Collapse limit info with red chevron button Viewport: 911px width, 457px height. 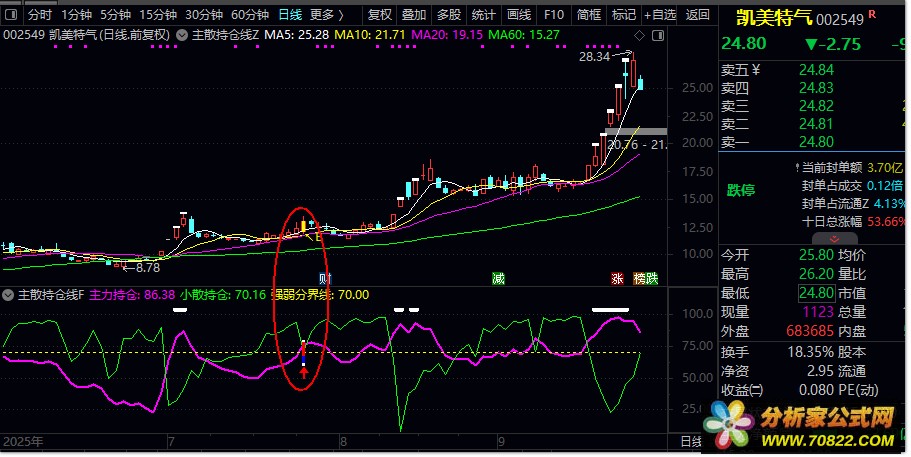834,239
